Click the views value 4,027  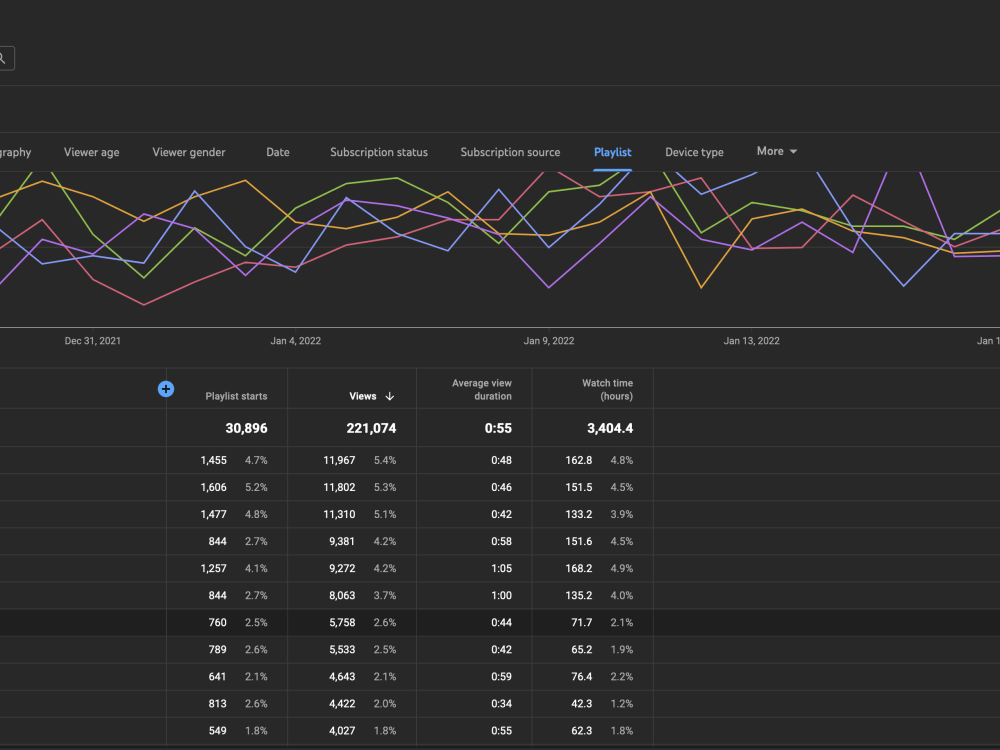[x=342, y=731]
